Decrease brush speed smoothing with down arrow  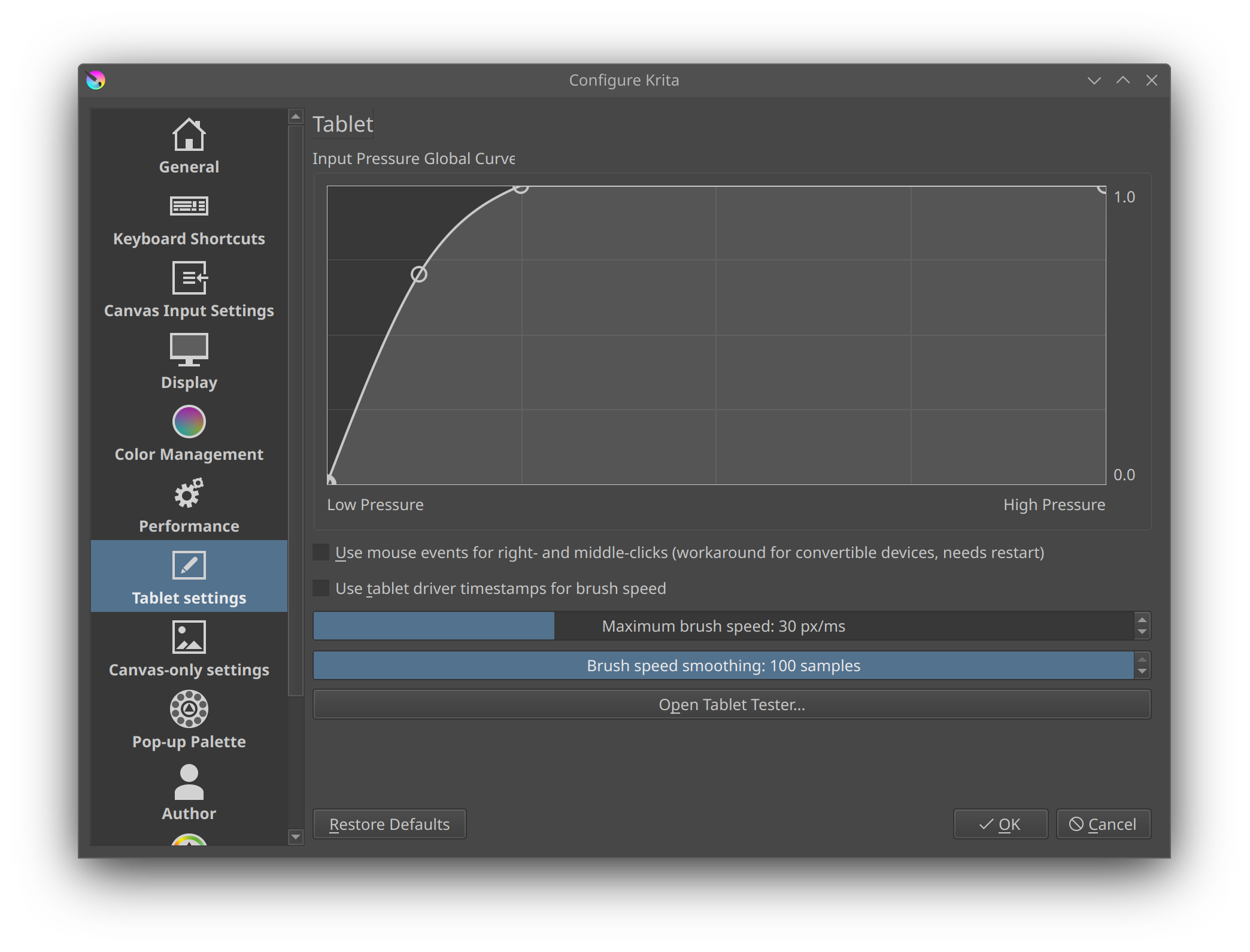[1142, 672]
